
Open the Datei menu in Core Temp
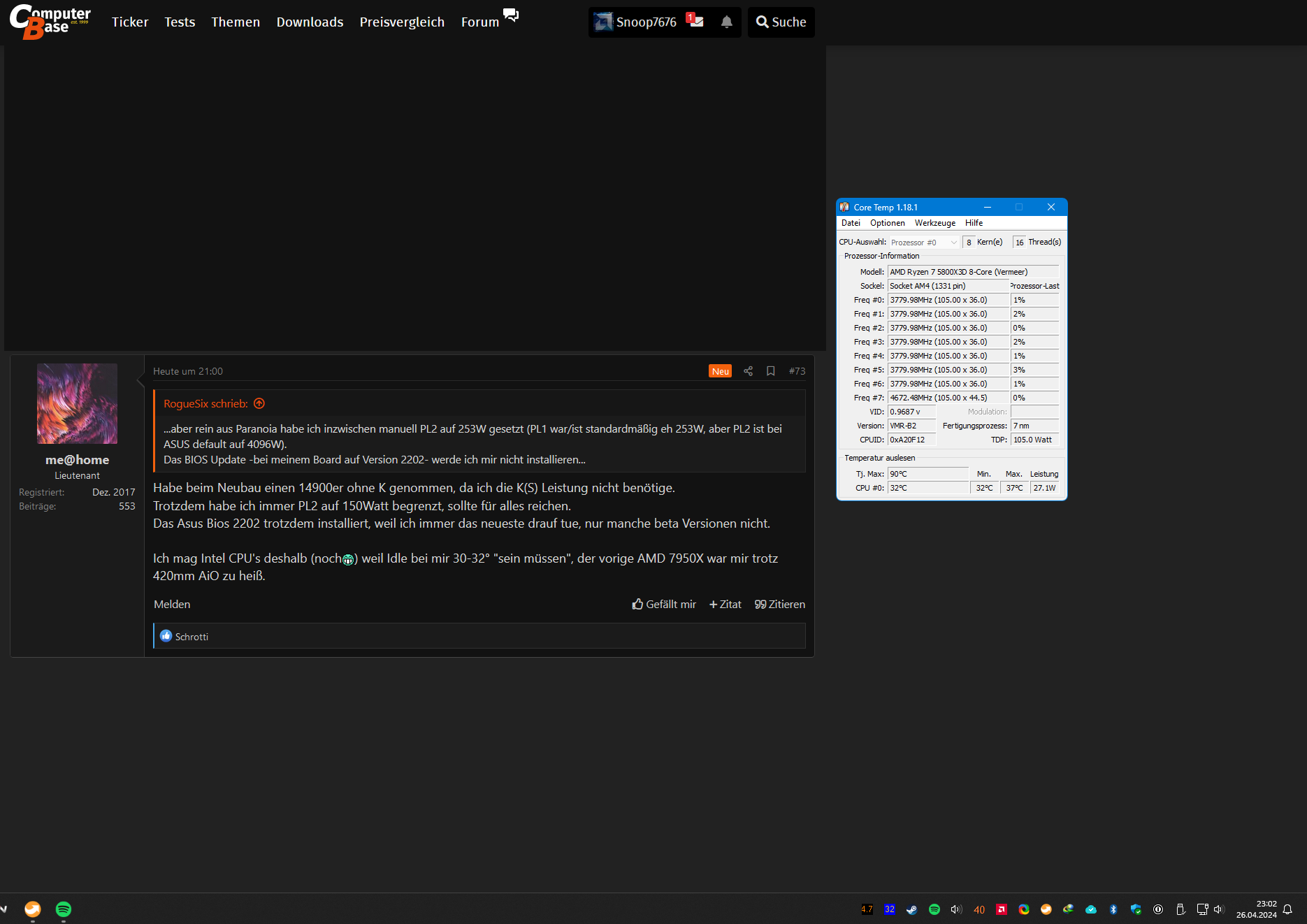(851, 223)
